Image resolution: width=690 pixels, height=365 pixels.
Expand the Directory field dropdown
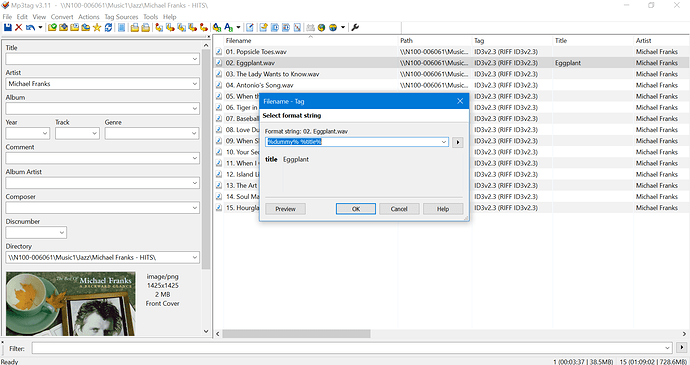(x=195, y=257)
